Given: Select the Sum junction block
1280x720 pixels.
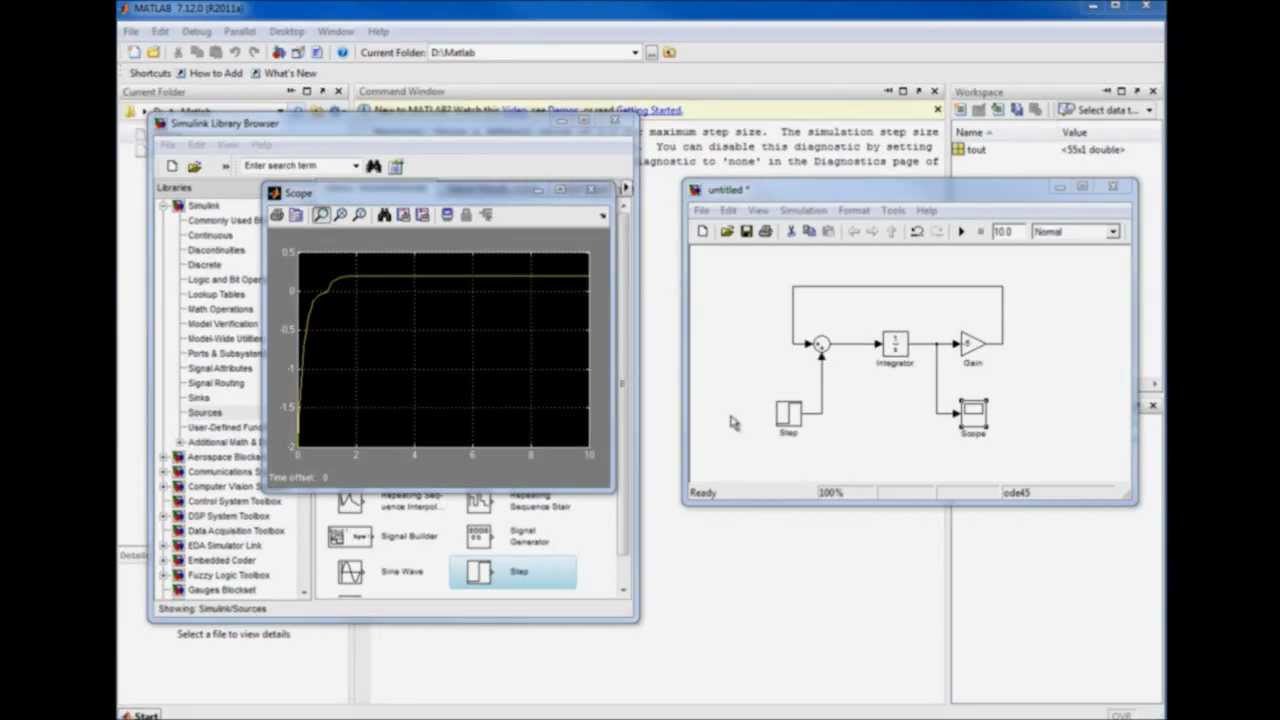Looking at the screenshot, I should (x=820, y=344).
